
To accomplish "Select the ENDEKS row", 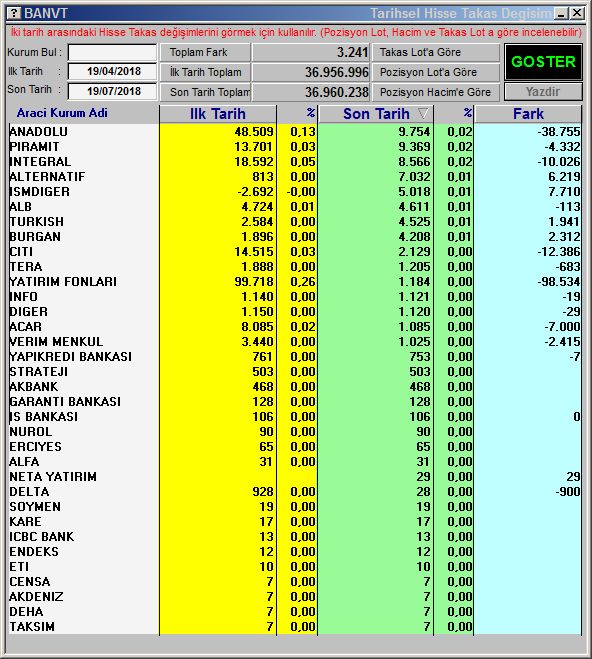I will click(295, 552).
